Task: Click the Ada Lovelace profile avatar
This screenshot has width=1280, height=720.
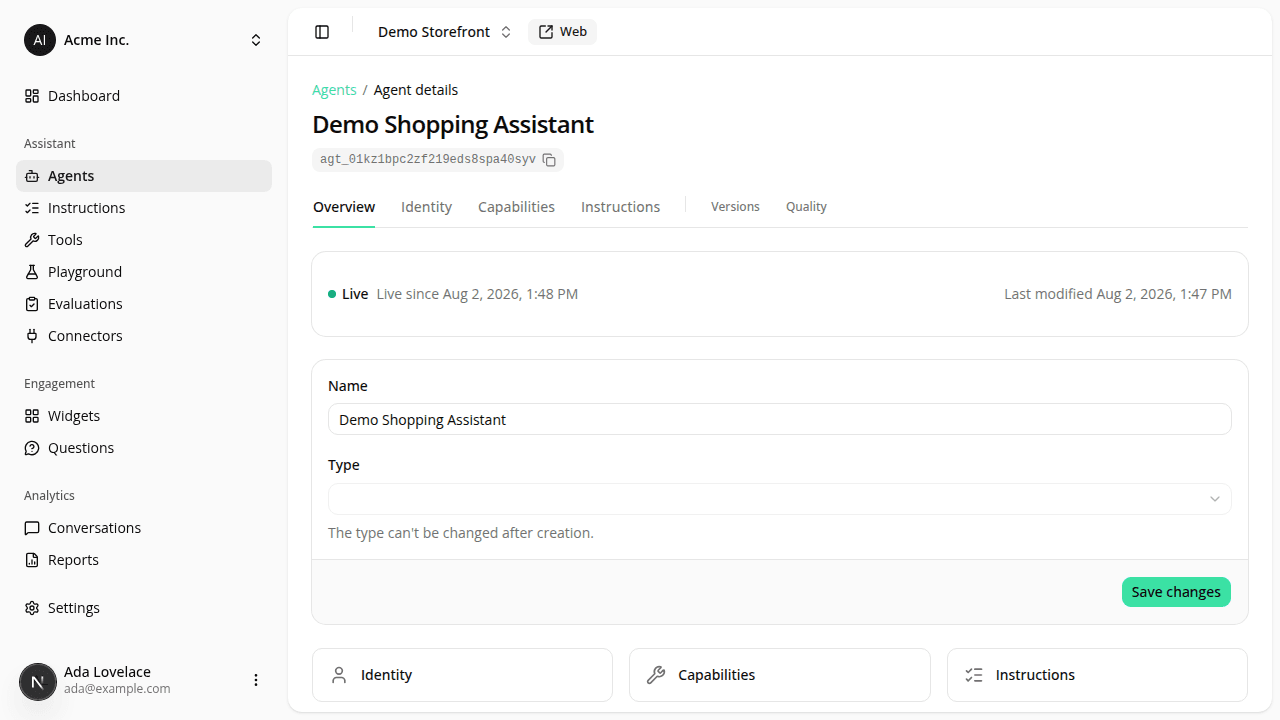Action: (x=38, y=682)
